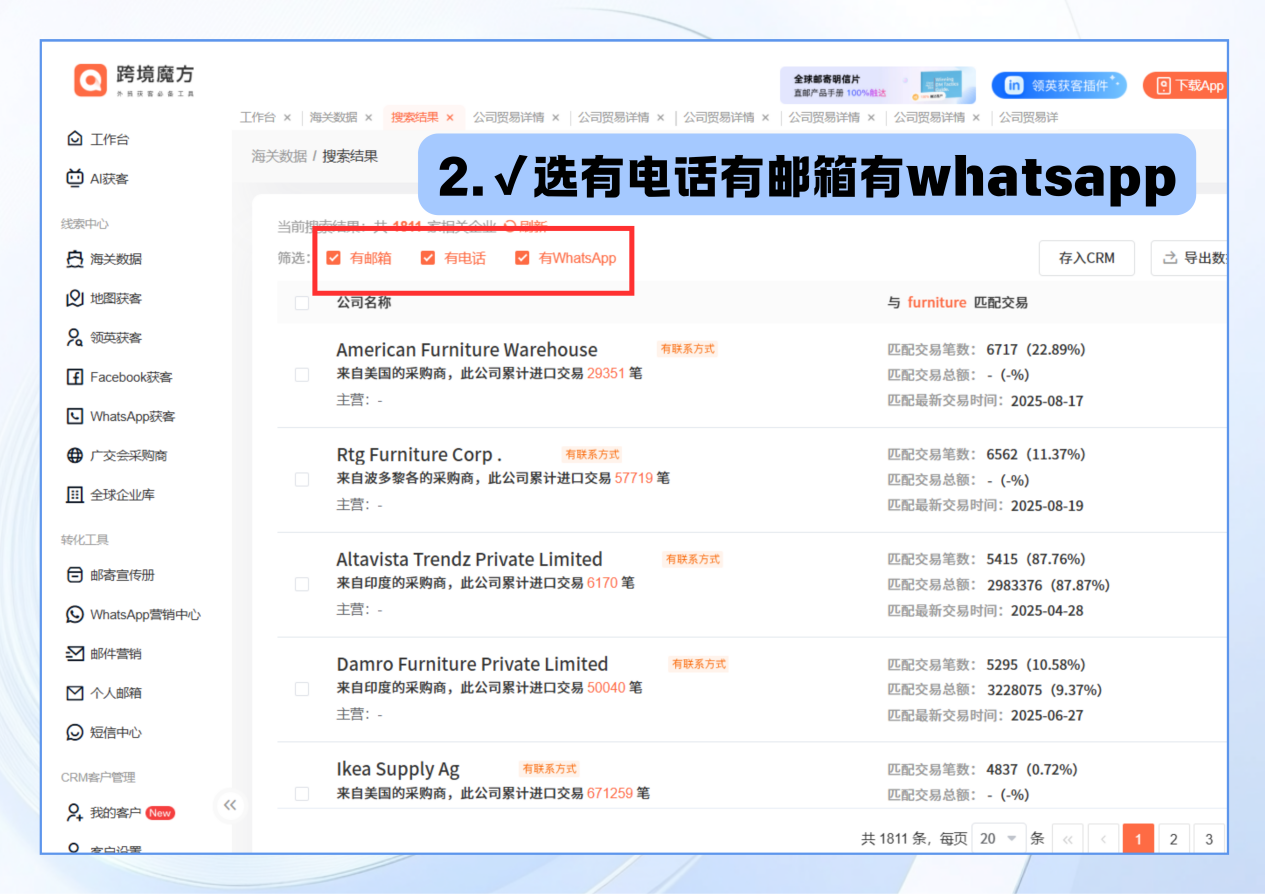Click the 671259 import transaction count
Image resolution: width=1265 pixels, height=894 pixels.
610,793
